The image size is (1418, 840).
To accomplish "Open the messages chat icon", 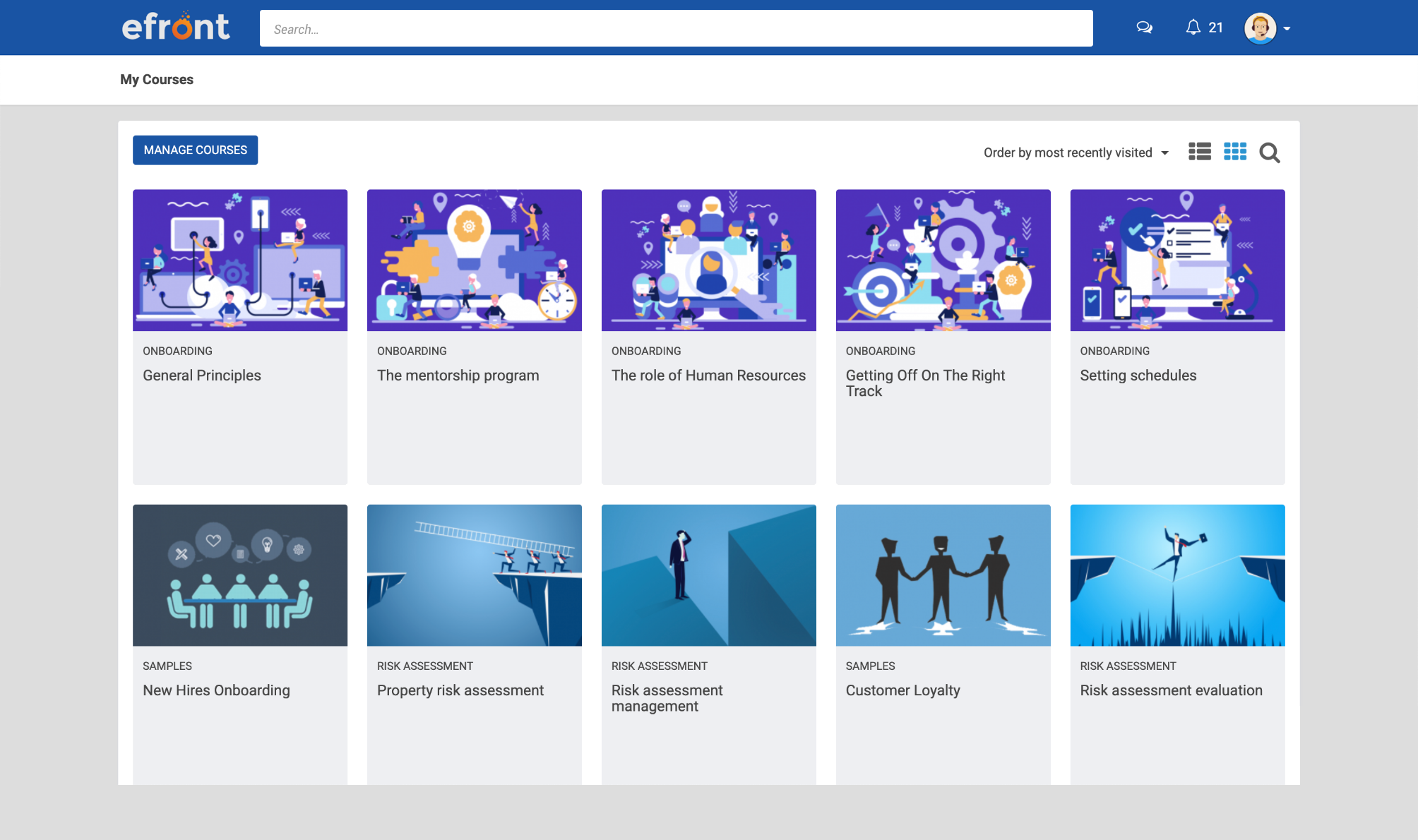I will [1144, 28].
